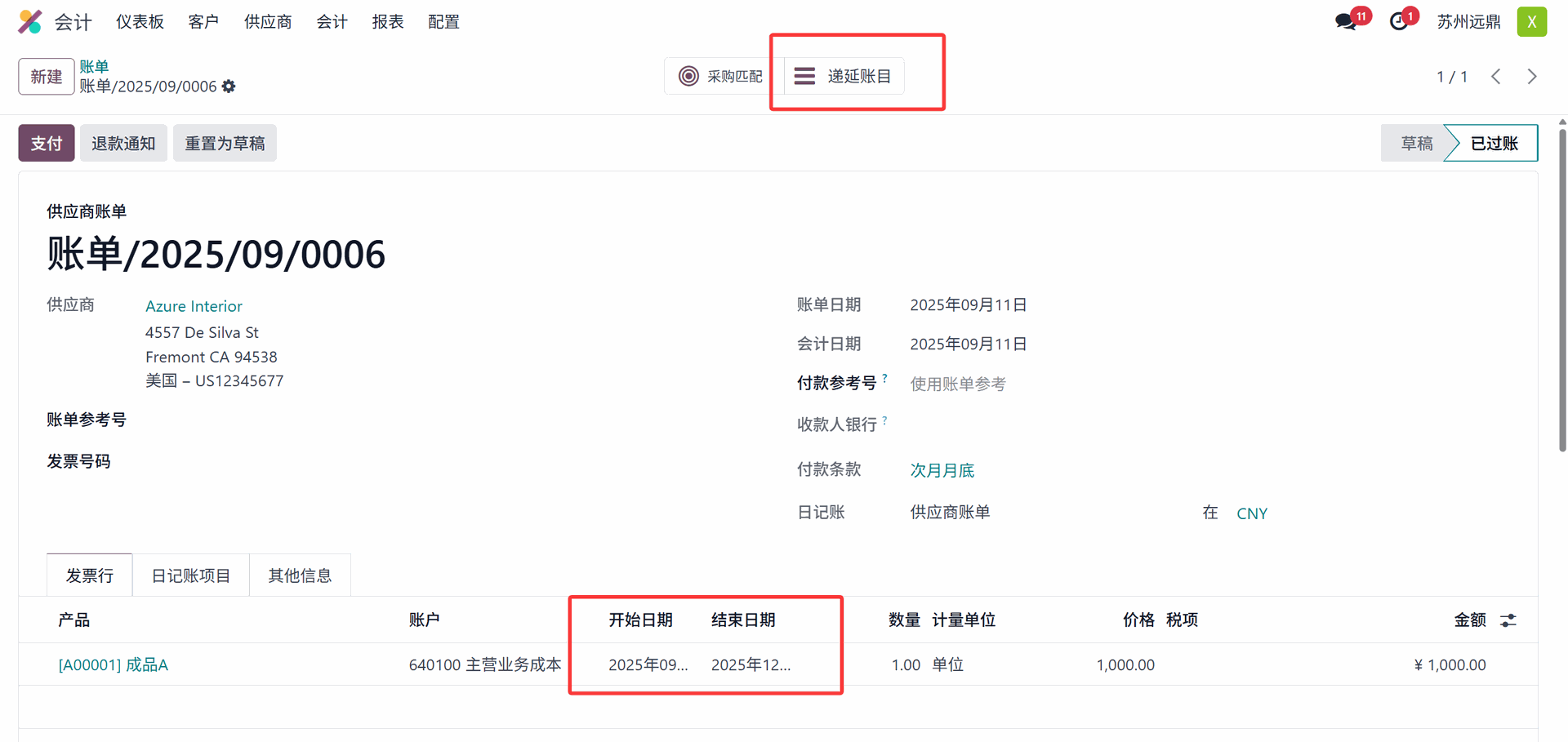The width and height of the screenshot is (1568, 742).
Task: Open the 供应商 menu
Action: [x=268, y=22]
